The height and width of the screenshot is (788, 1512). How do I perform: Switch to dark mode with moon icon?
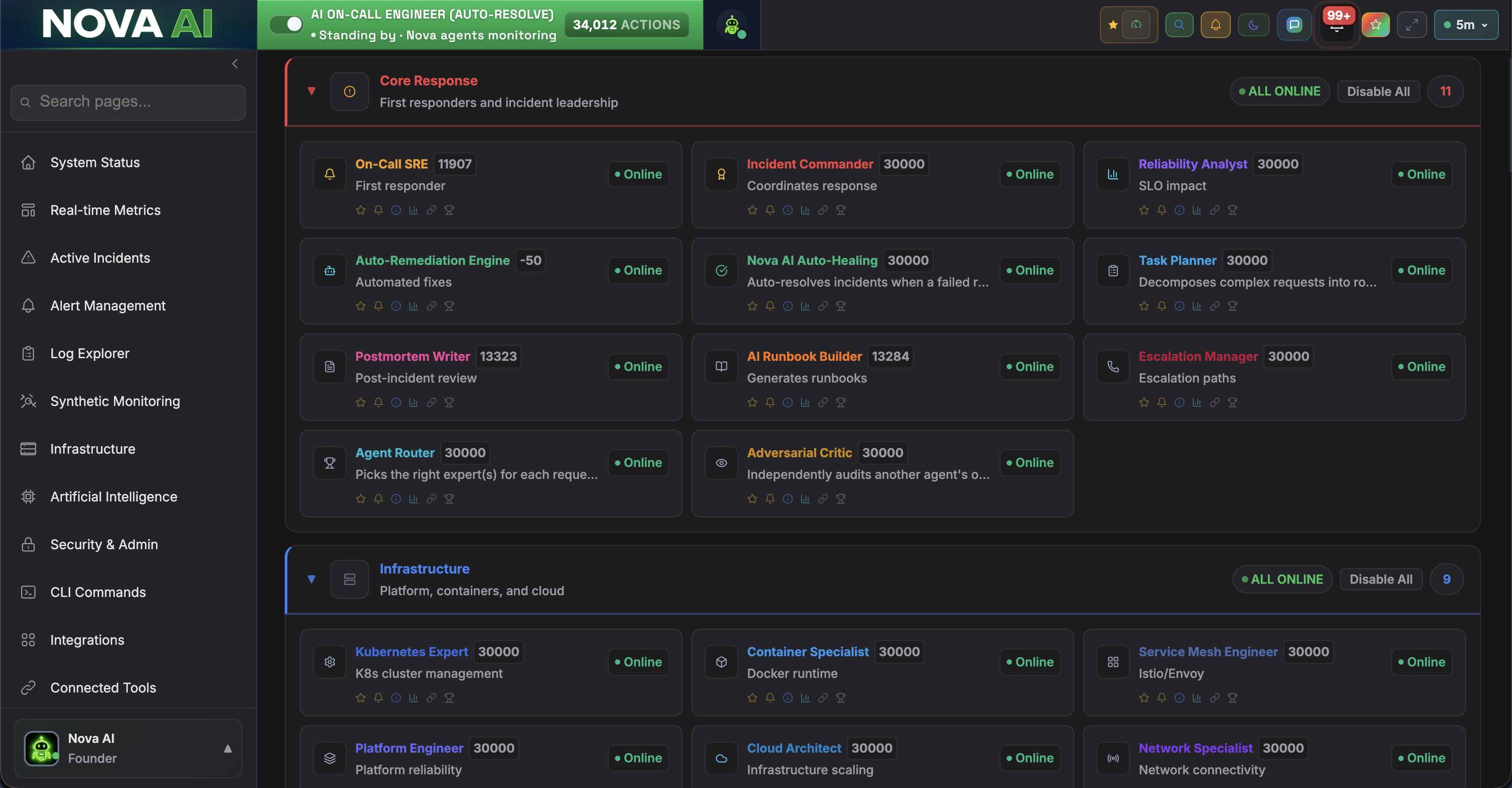[x=1253, y=25]
